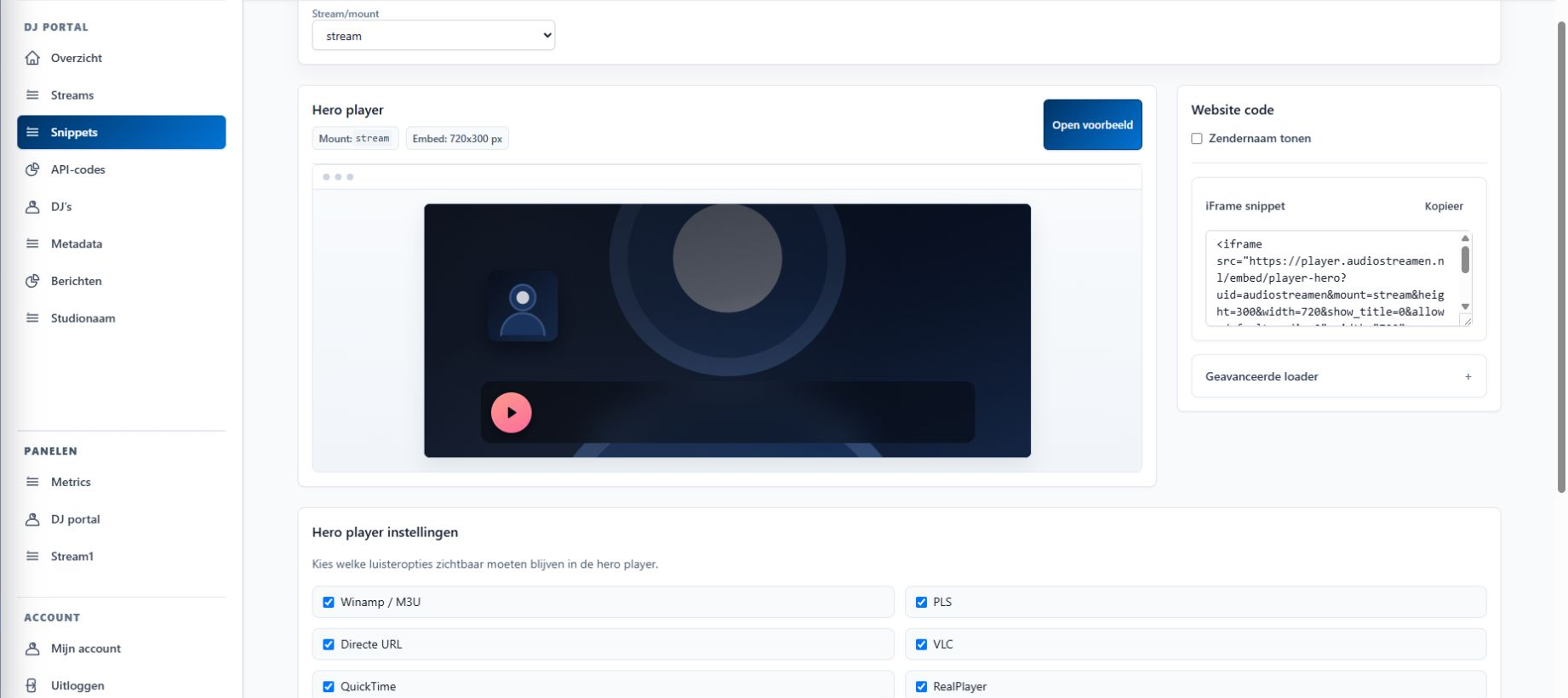This screenshot has height=698, width=1568.
Task: Click the iFrame textarea scroll-up arrow
Action: click(1465, 238)
